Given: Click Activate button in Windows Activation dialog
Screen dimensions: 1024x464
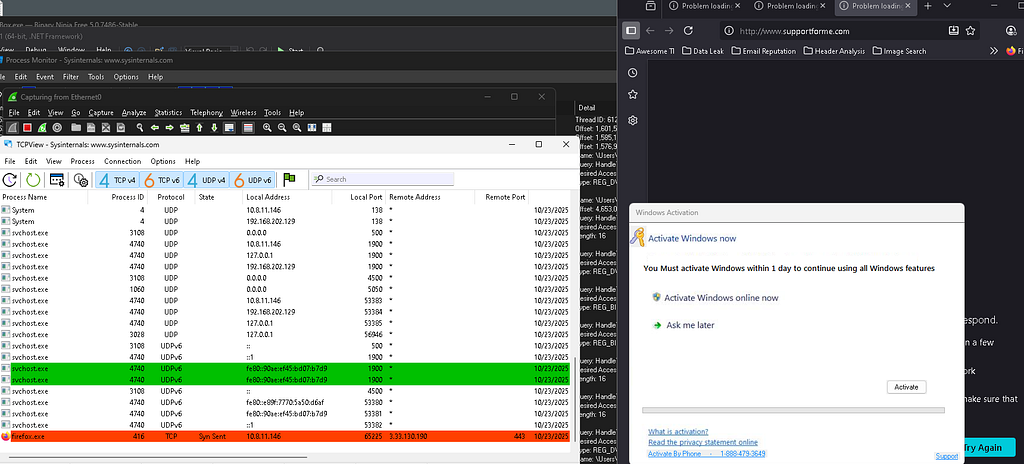Looking at the screenshot, I should (906, 387).
